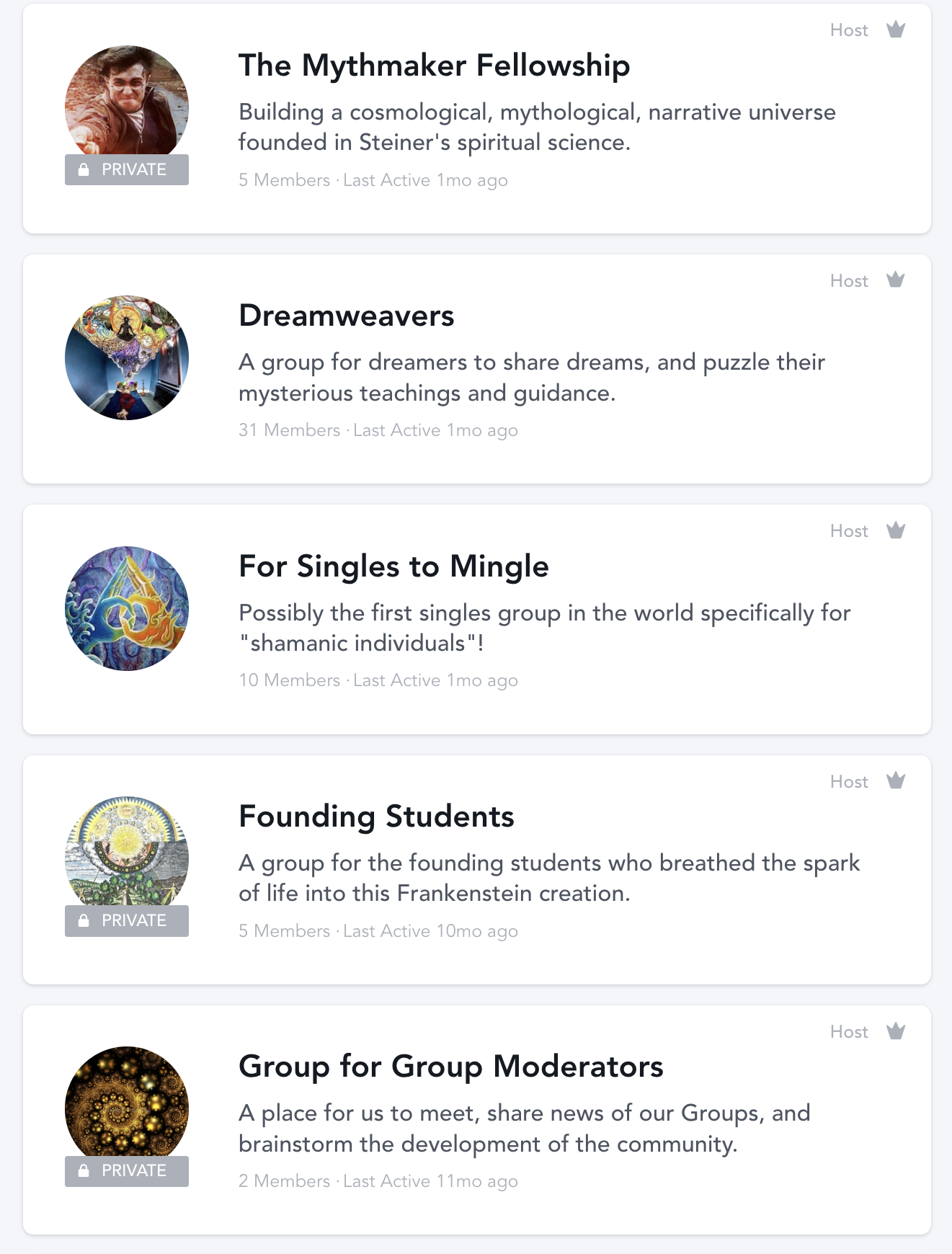Click the crown icon on Founding Students card
Viewport: 952px width, 1254px height.
point(895,781)
